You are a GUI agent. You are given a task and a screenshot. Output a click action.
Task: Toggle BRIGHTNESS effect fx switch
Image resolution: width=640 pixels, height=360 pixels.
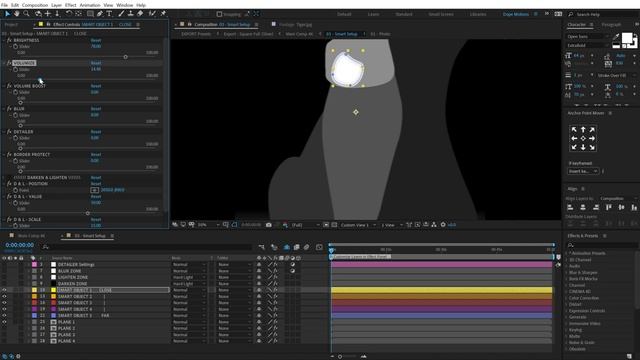click(x=9, y=40)
